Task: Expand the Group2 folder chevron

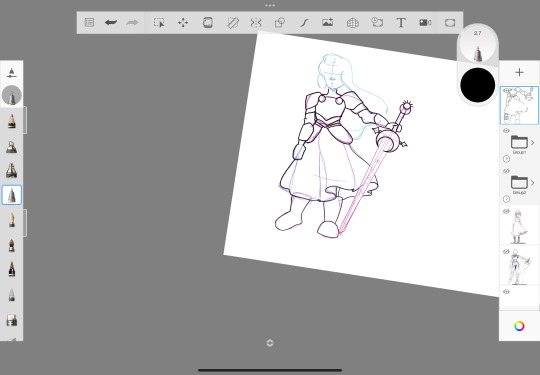Action: tap(532, 183)
